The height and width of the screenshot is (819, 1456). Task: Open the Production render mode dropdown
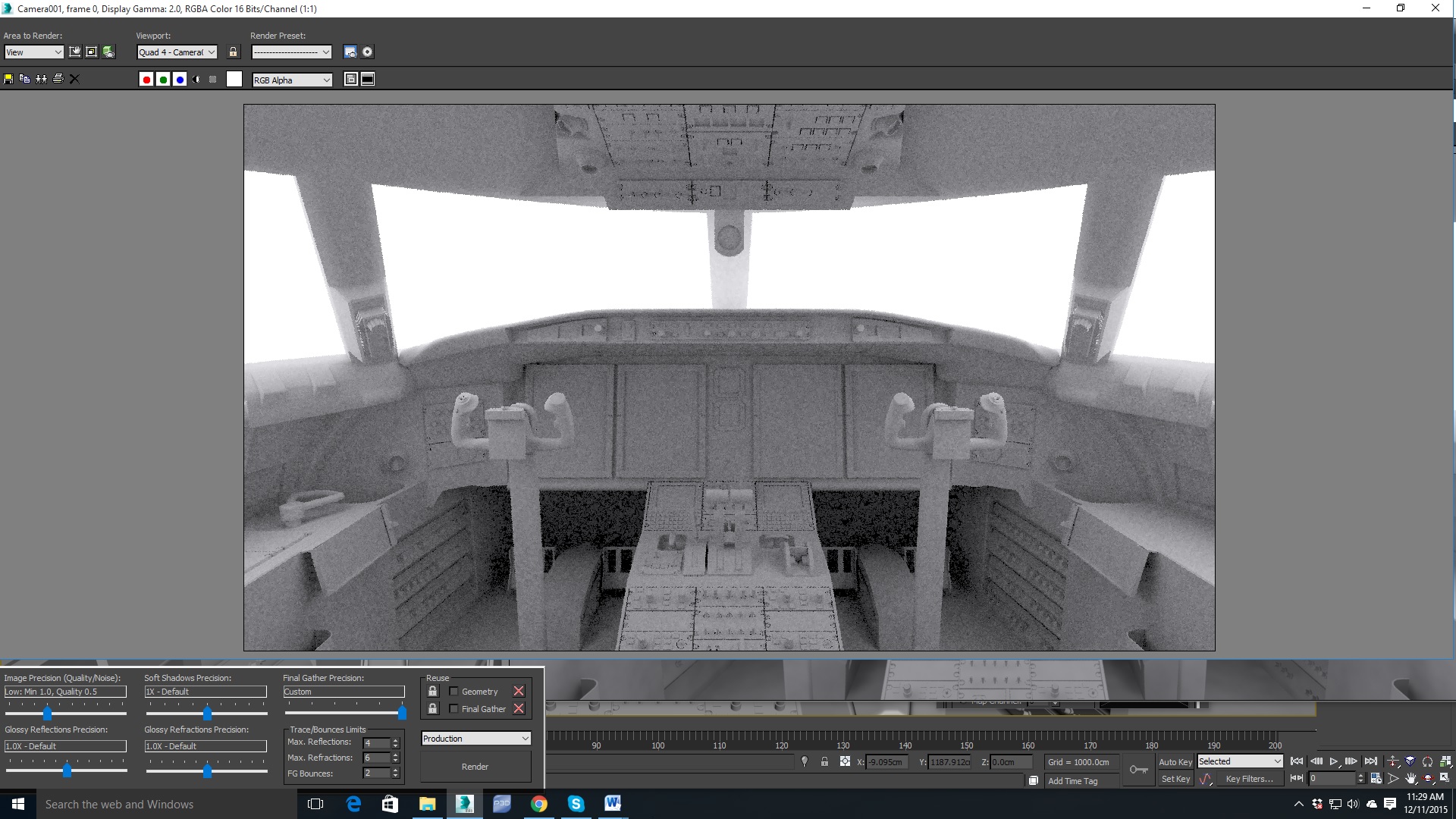pyautogui.click(x=475, y=738)
